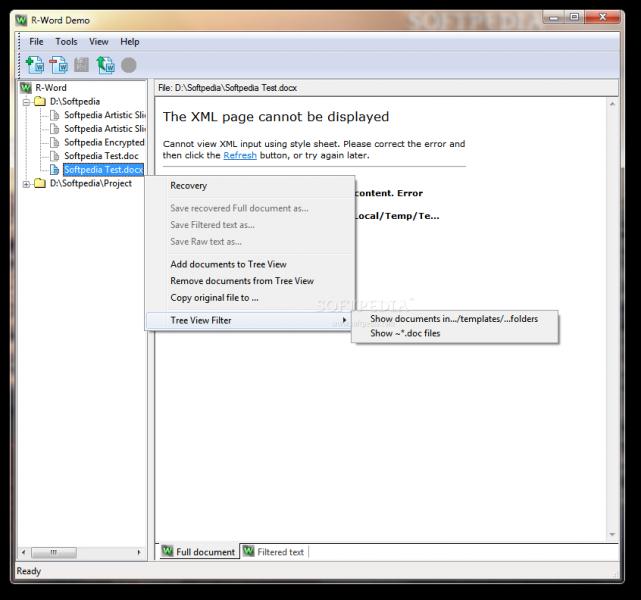
Task: Click the remove document toolbar icon
Action: tap(58, 65)
